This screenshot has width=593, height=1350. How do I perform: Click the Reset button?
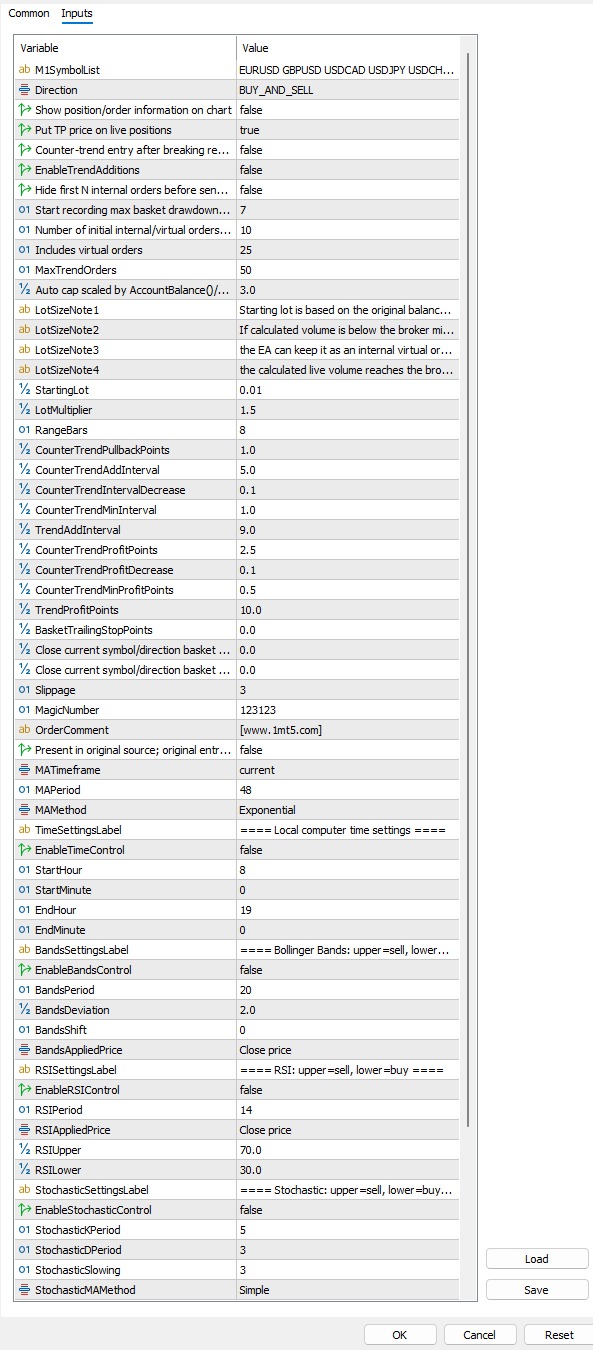(x=559, y=1335)
